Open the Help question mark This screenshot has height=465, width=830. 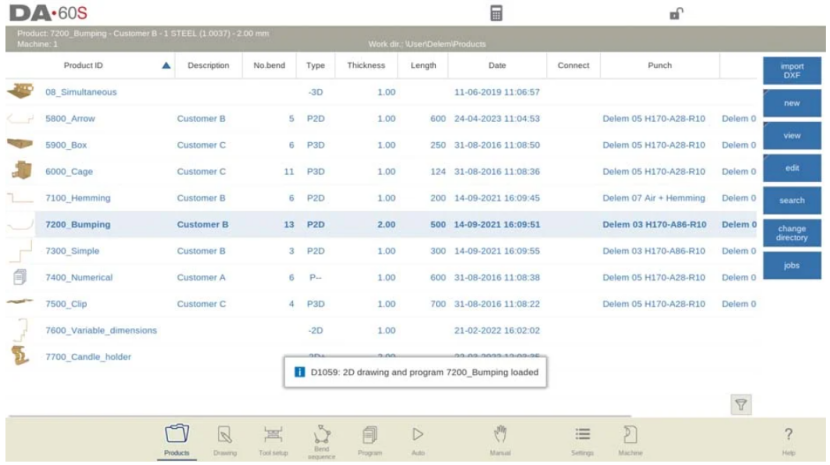click(788, 439)
